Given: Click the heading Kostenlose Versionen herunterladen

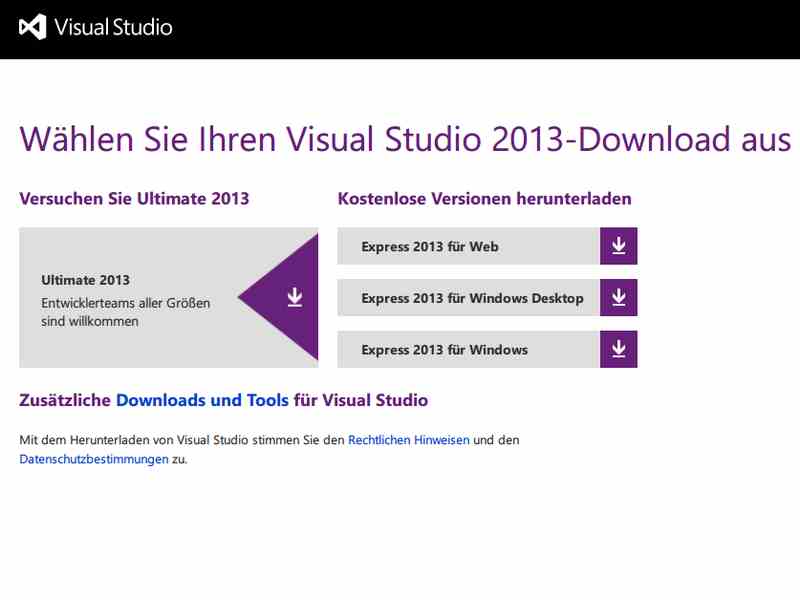Looking at the screenshot, I should tap(485, 198).
